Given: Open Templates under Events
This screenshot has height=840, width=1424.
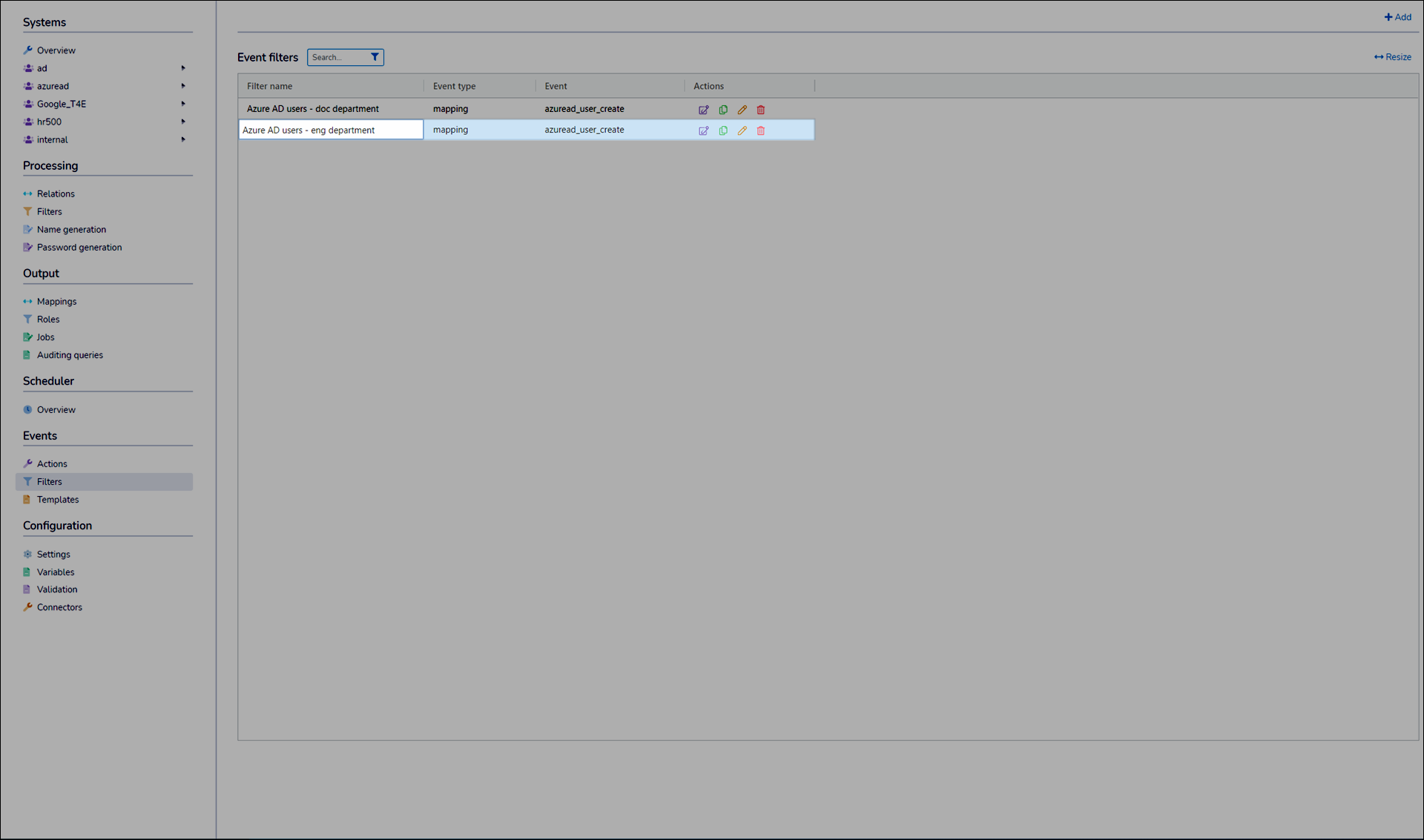Looking at the screenshot, I should [58, 500].
